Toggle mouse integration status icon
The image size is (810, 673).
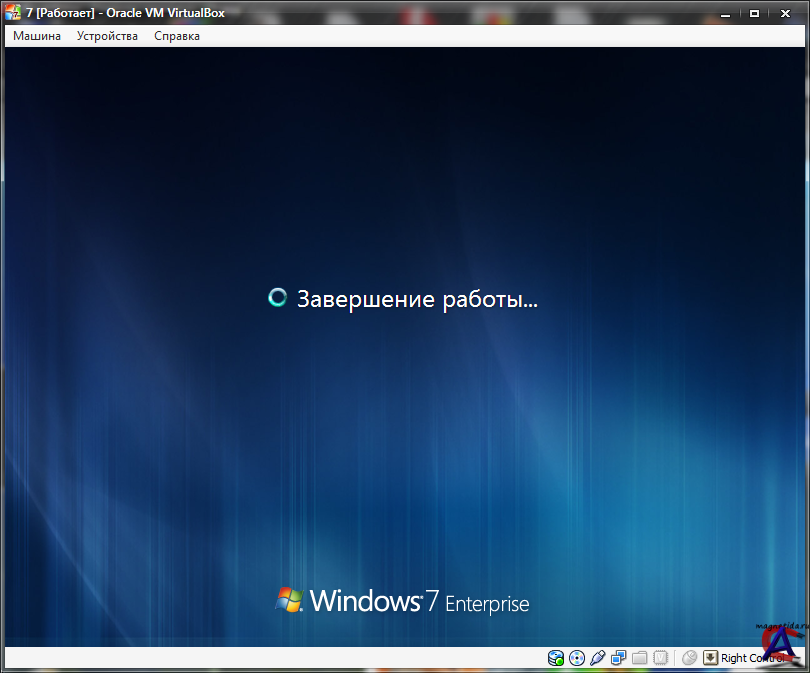click(689, 658)
